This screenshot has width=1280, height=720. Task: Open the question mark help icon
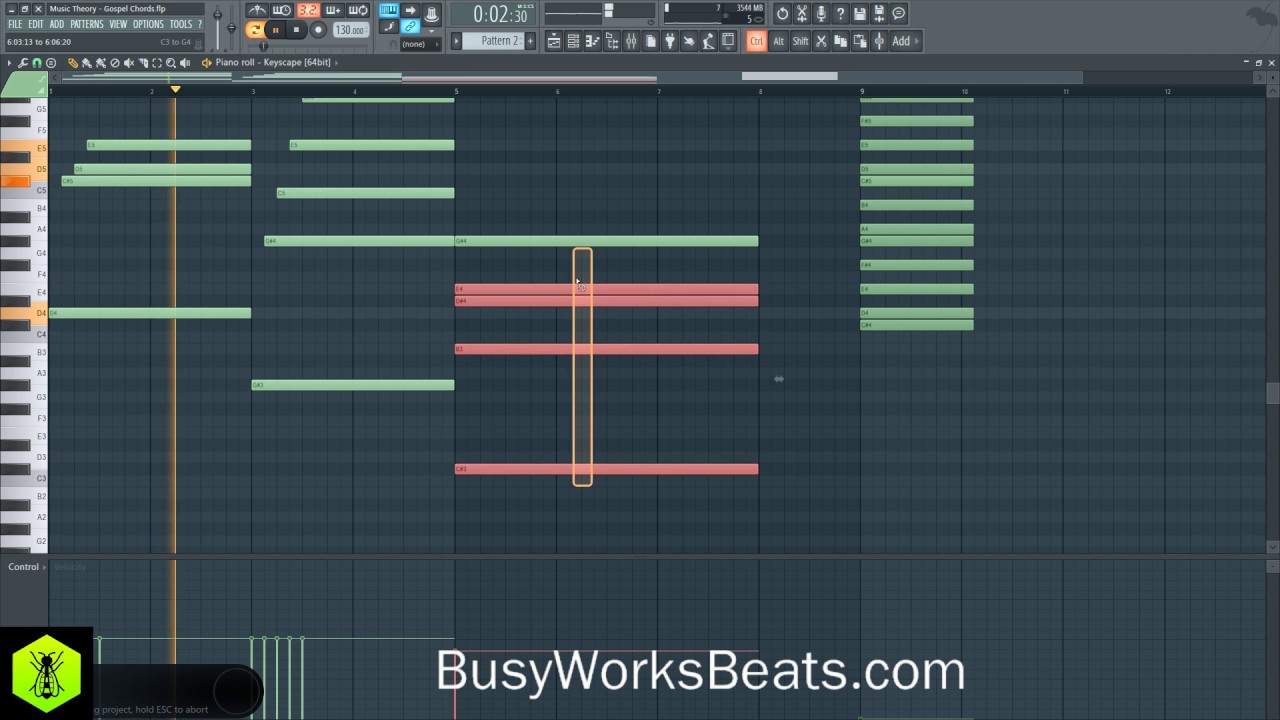(x=840, y=14)
